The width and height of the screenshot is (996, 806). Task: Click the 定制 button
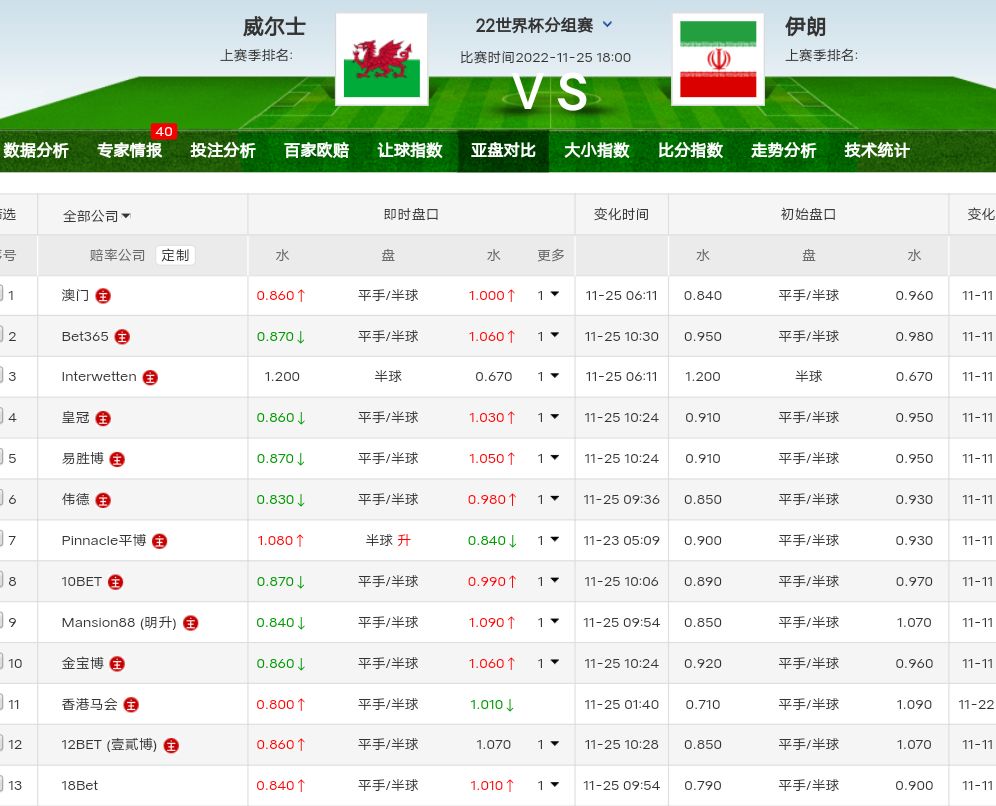click(x=175, y=255)
